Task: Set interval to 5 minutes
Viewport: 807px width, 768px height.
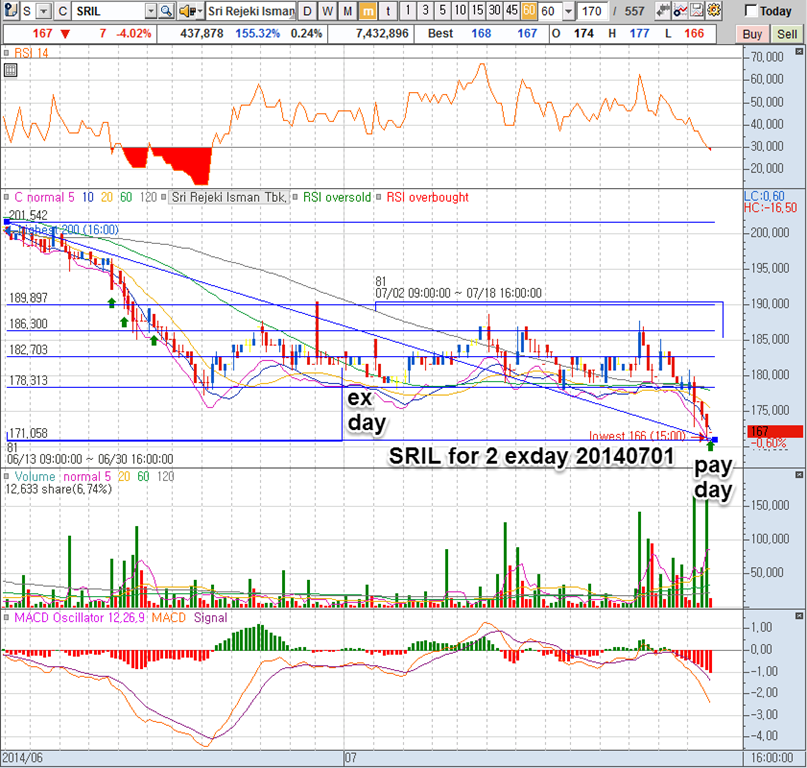Action: tap(443, 11)
